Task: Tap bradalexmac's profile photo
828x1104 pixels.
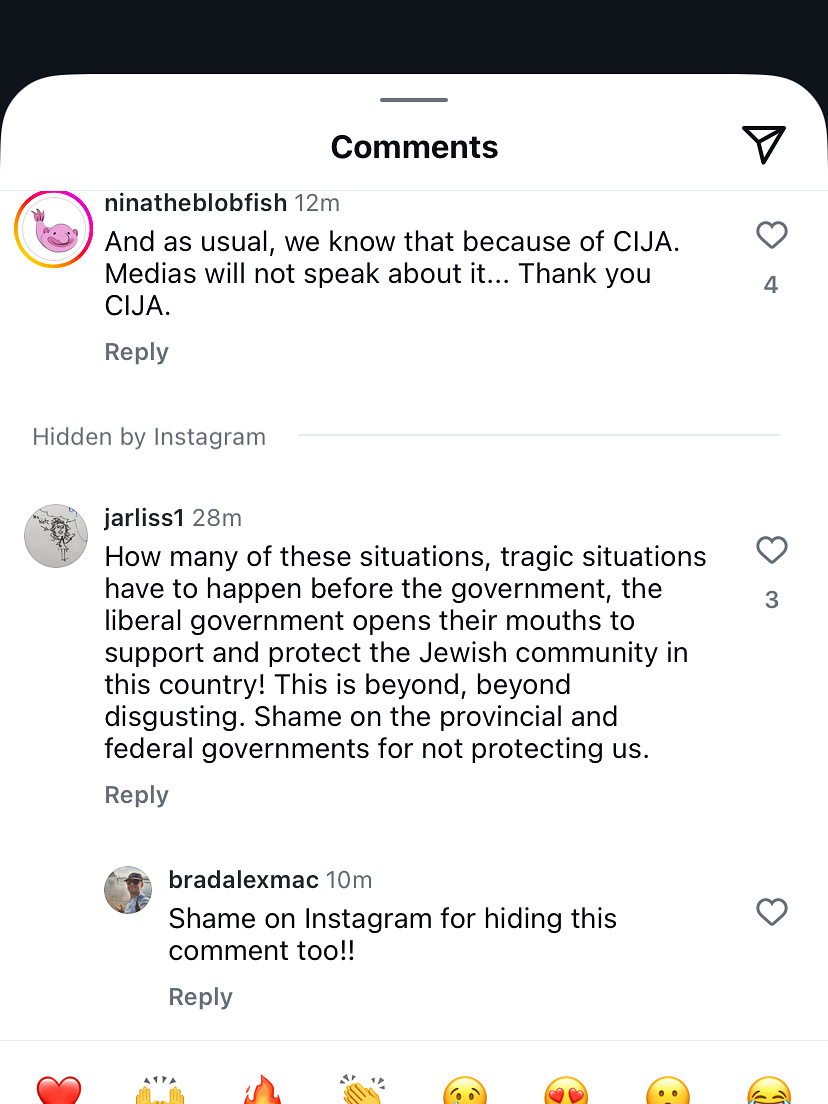Action: click(x=128, y=889)
